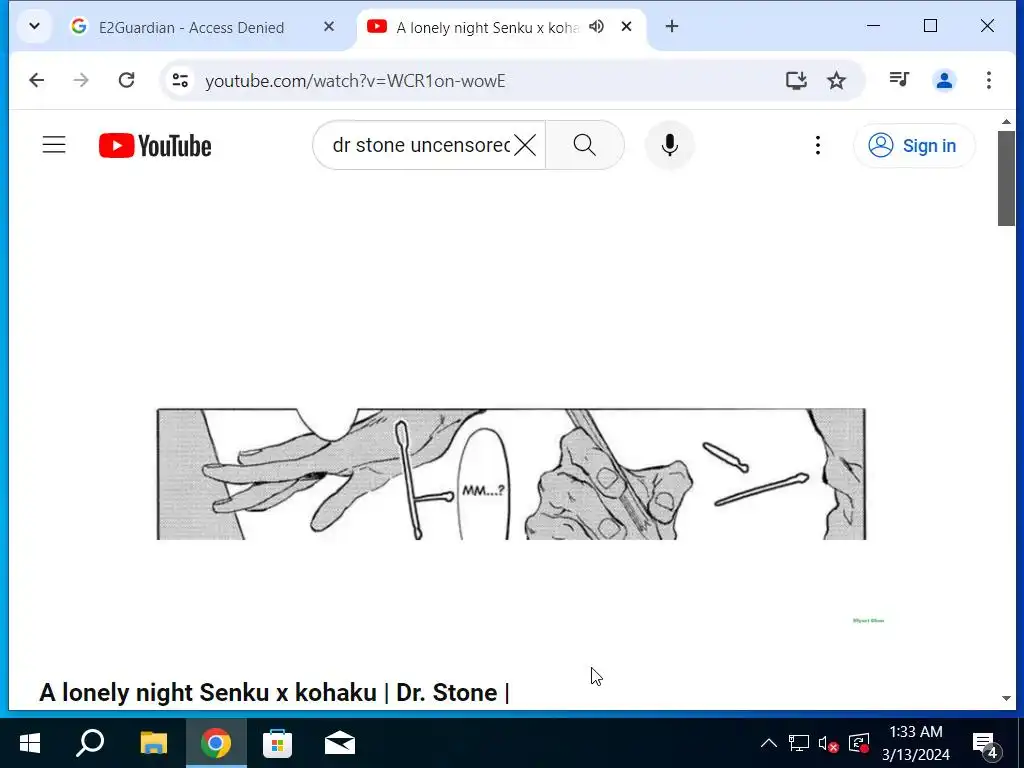This screenshot has width=1024, height=768.
Task: Open Chrome profile avatar
Action: (944, 80)
